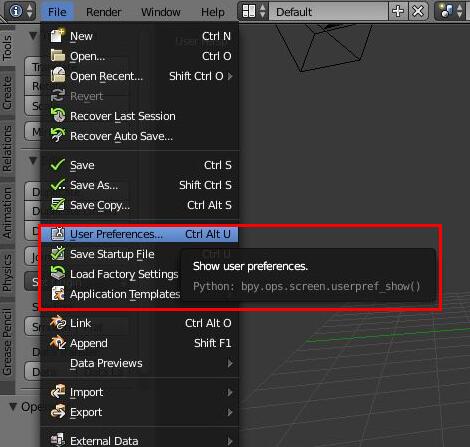Screen dimensions: 470x447
Task: Click the Default layout name field
Action: pos(328,12)
